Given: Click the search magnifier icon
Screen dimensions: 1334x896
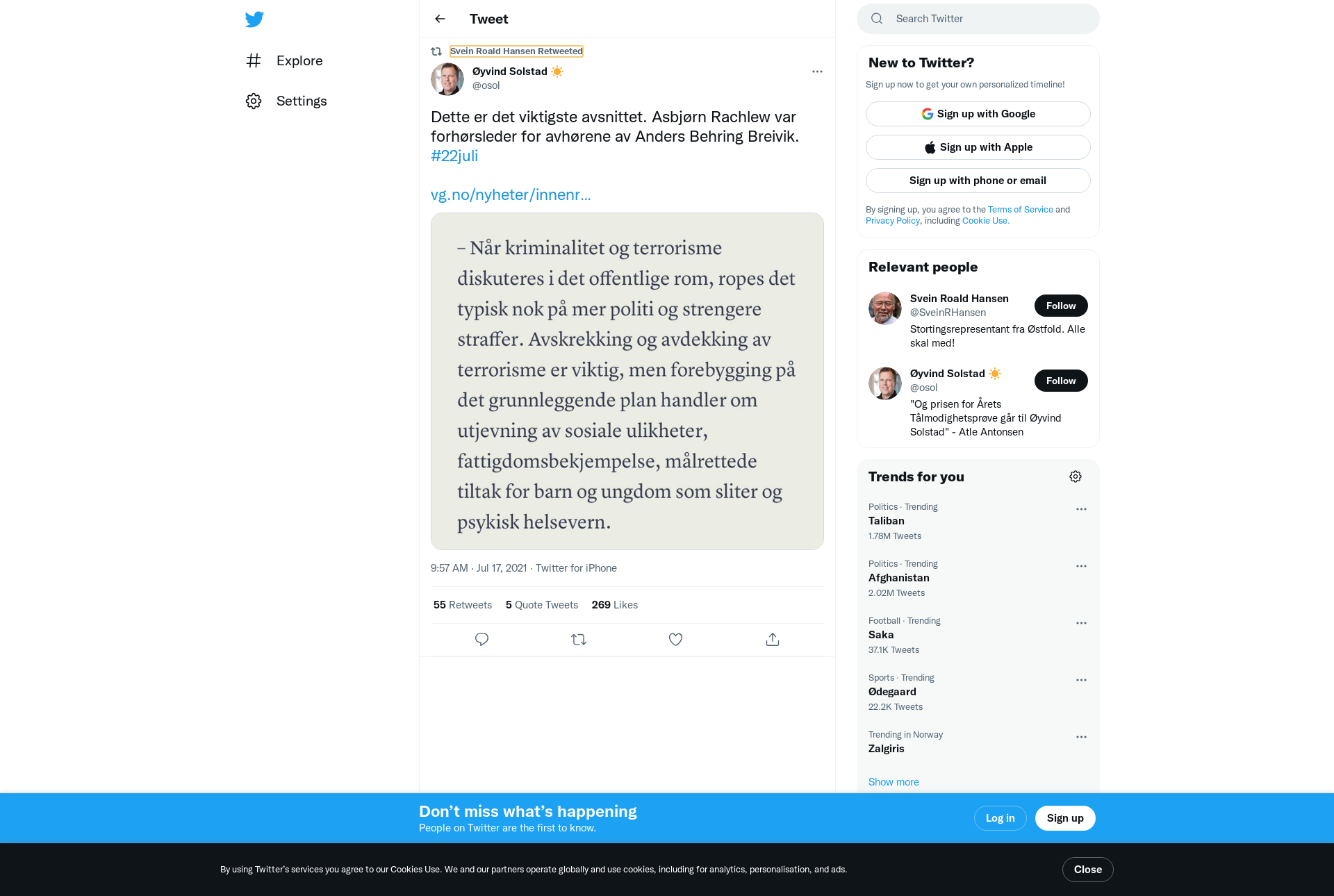Looking at the screenshot, I should pos(877,19).
